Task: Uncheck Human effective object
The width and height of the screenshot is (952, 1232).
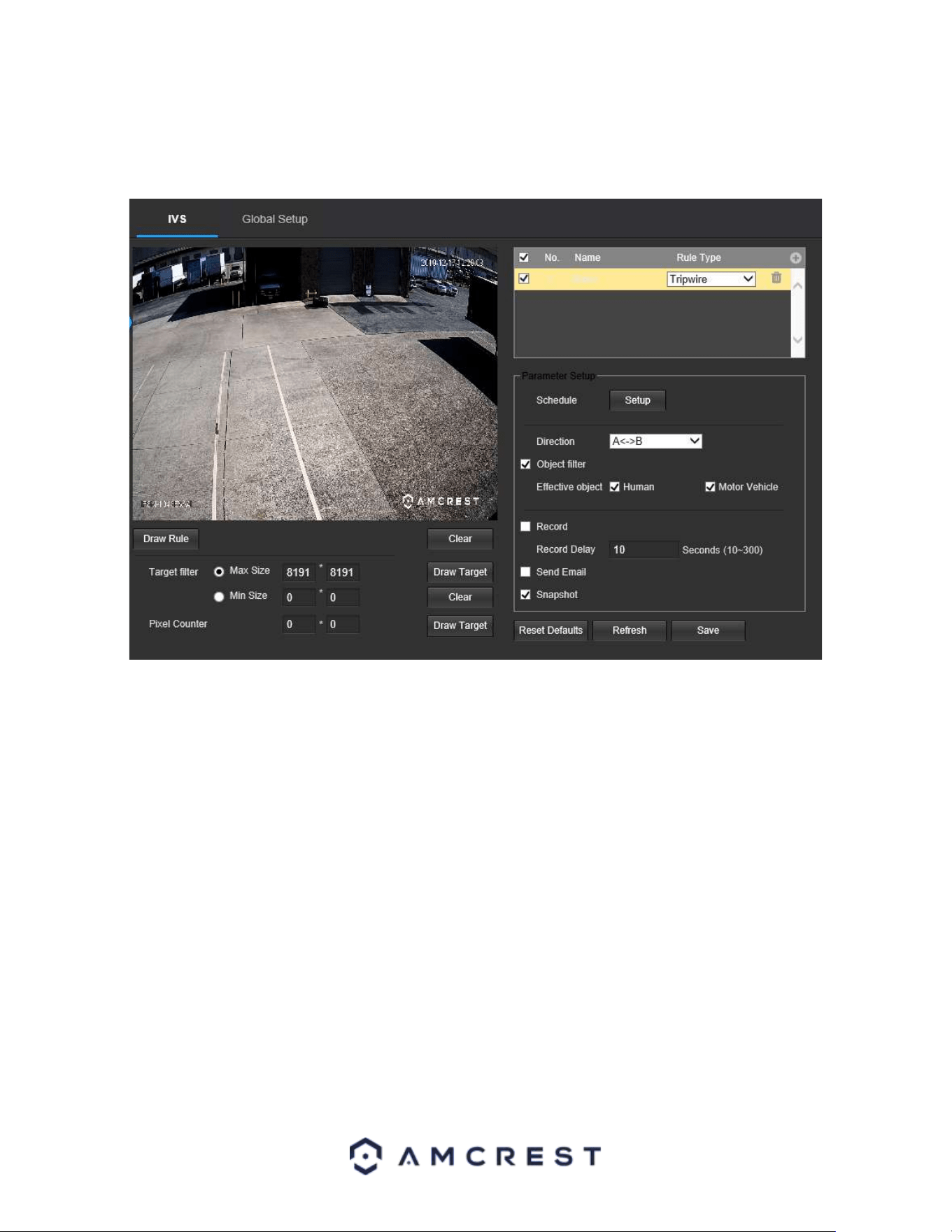Action: [x=615, y=487]
